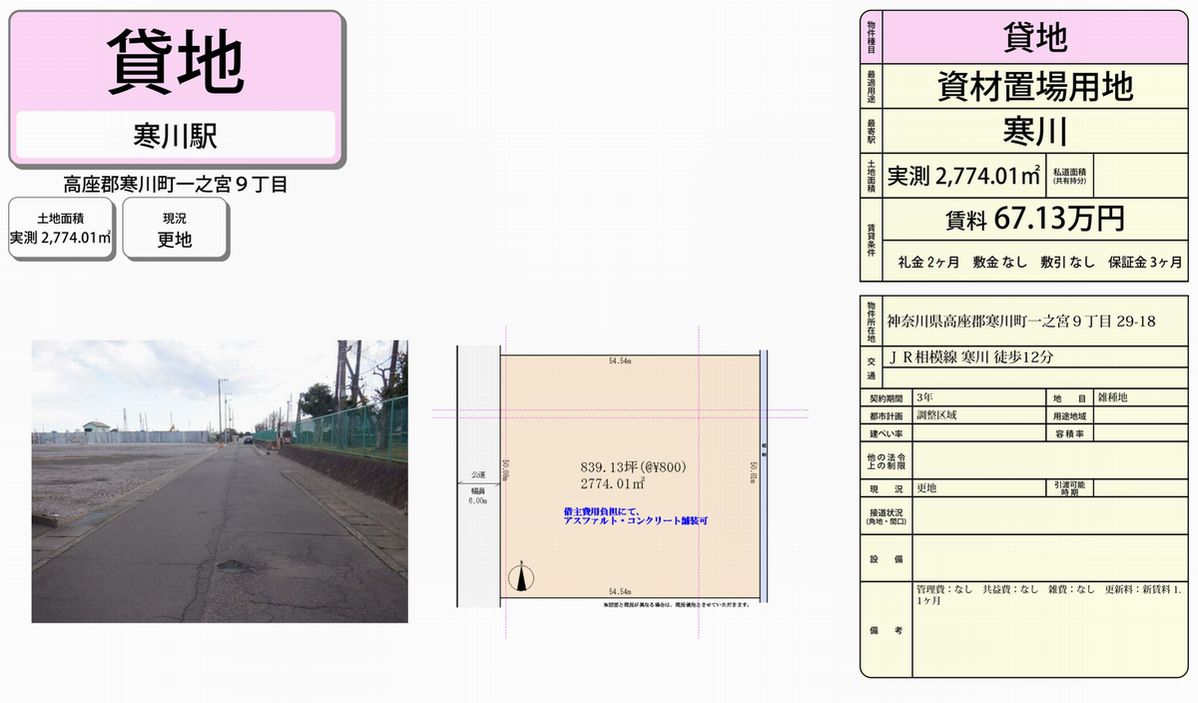The height and width of the screenshot is (703, 1198).
Task: Click the 敷引 なし text
Action: point(1067,262)
